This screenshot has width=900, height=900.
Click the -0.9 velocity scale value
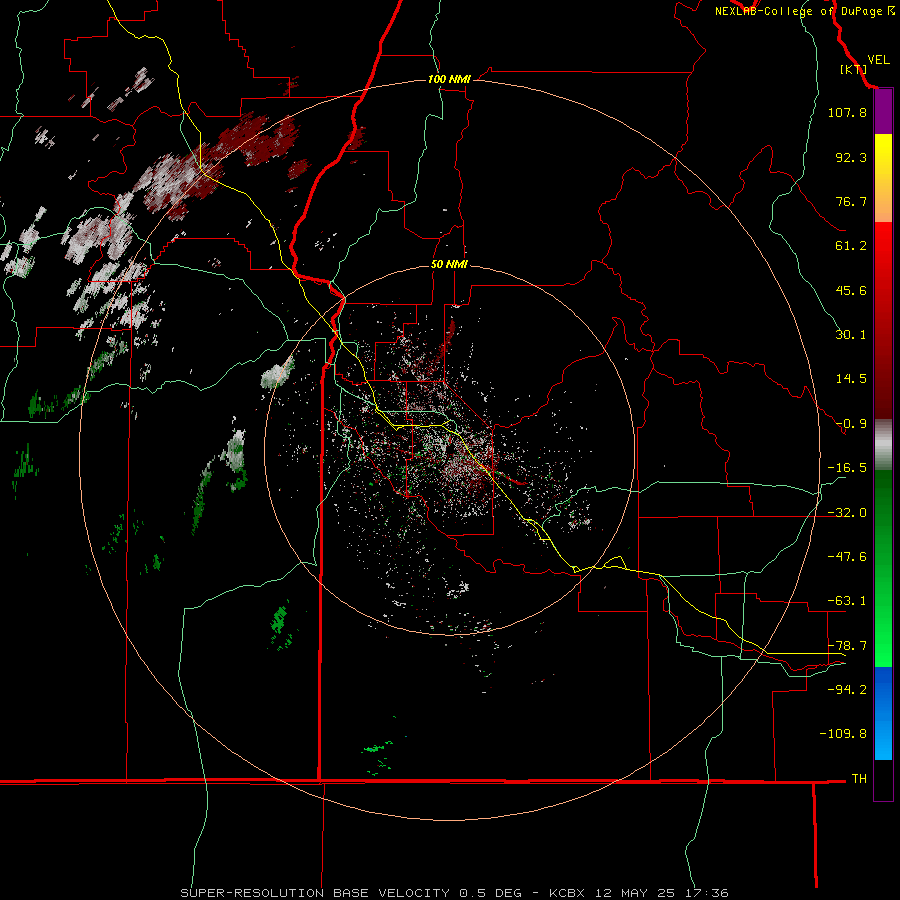coord(851,424)
